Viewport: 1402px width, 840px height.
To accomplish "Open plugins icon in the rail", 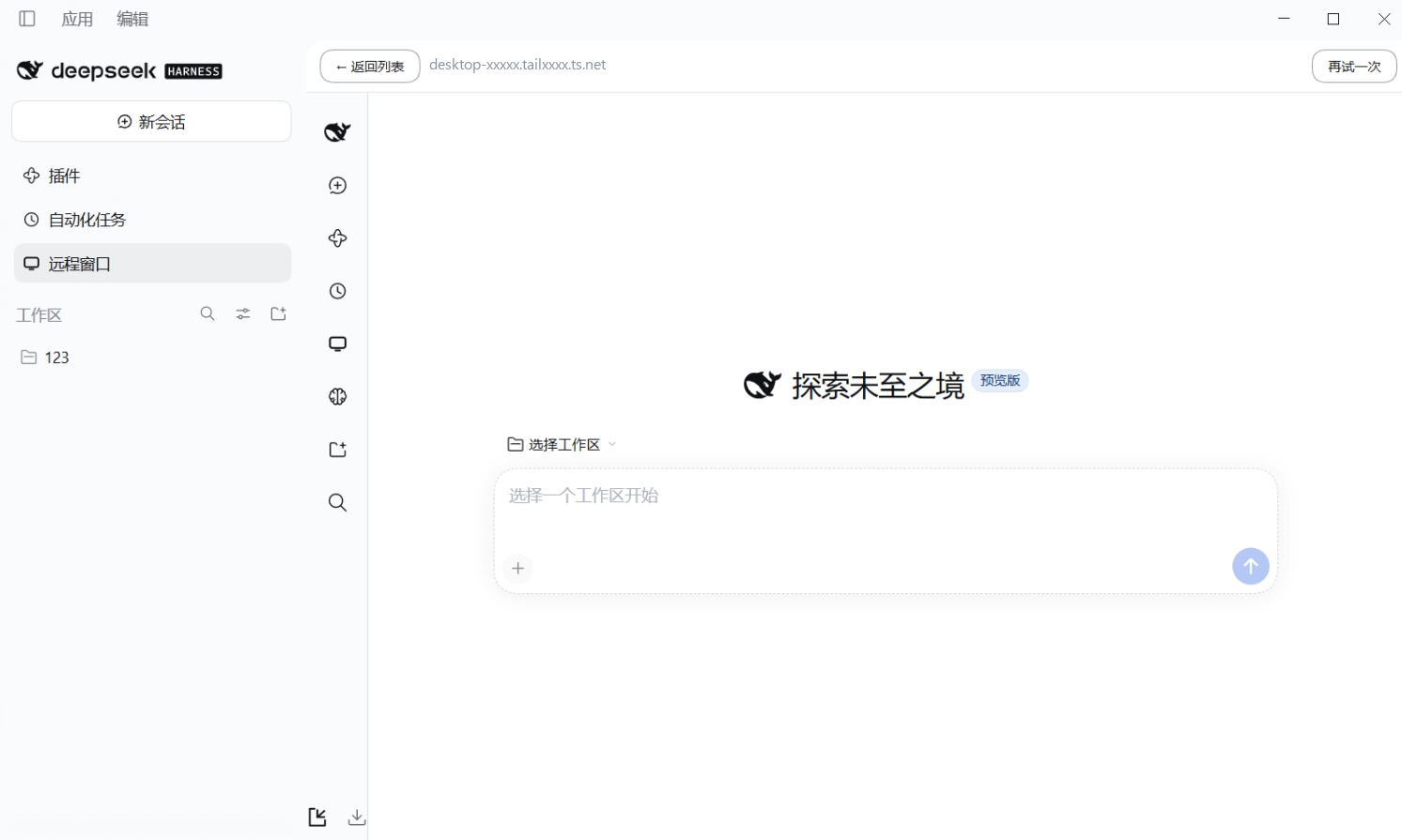I will tap(338, 238).
